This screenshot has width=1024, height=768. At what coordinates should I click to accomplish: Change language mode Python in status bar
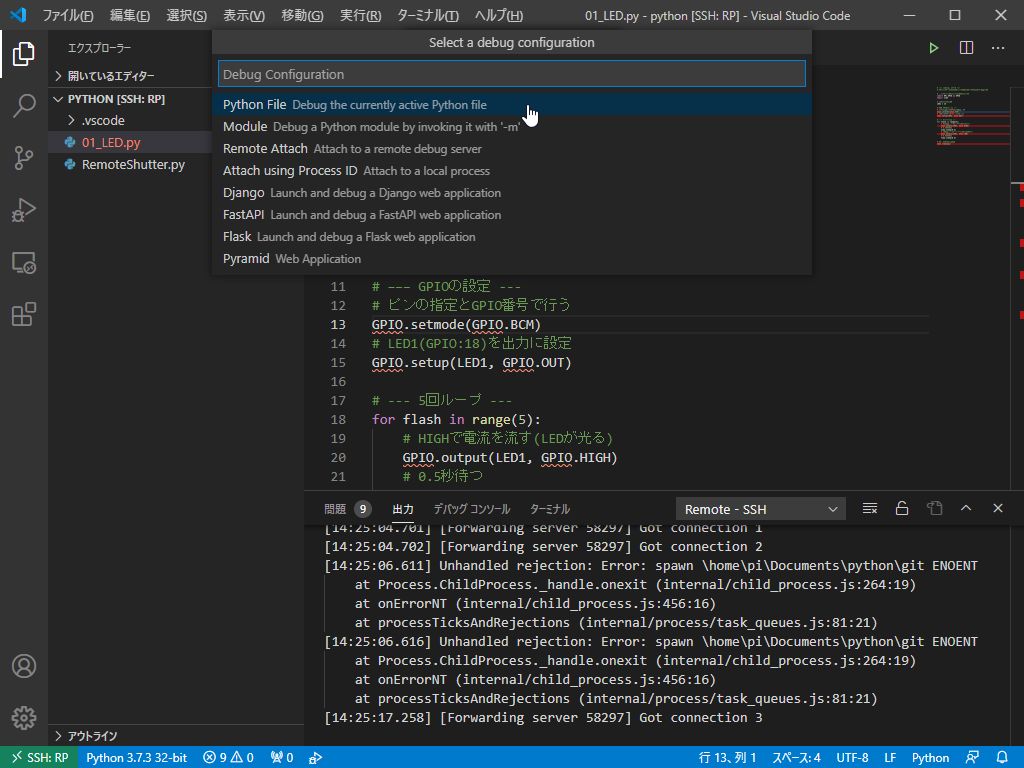[931, 758]
